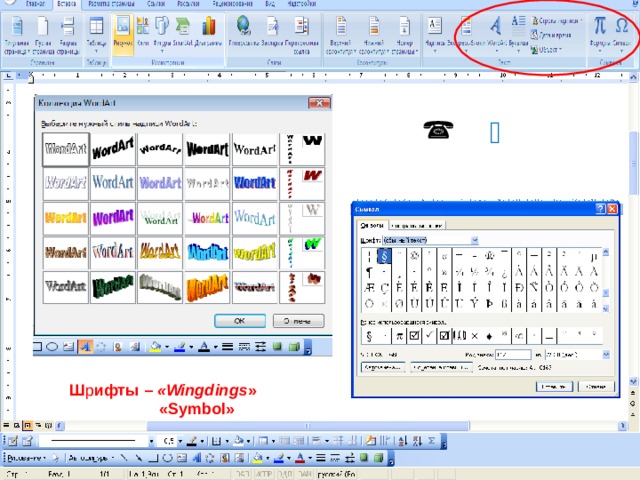The width and height of the screenshot is (640, 480).
Task: Click Cancel in the Symbol dialog
Action: [596, 387]
